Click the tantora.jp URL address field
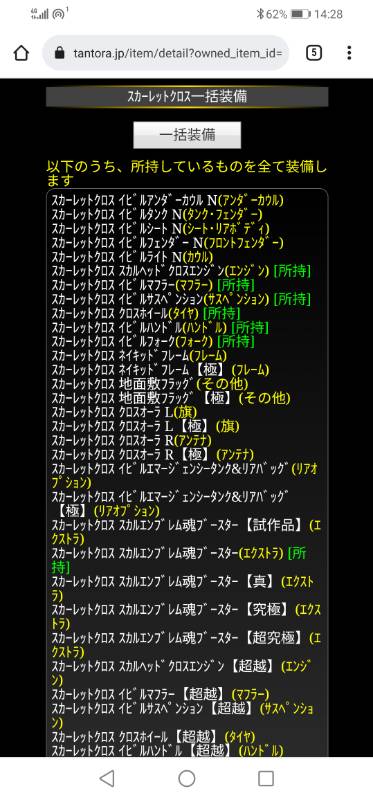The height and width of the screenshot is (800, 373). pos(165,53)
